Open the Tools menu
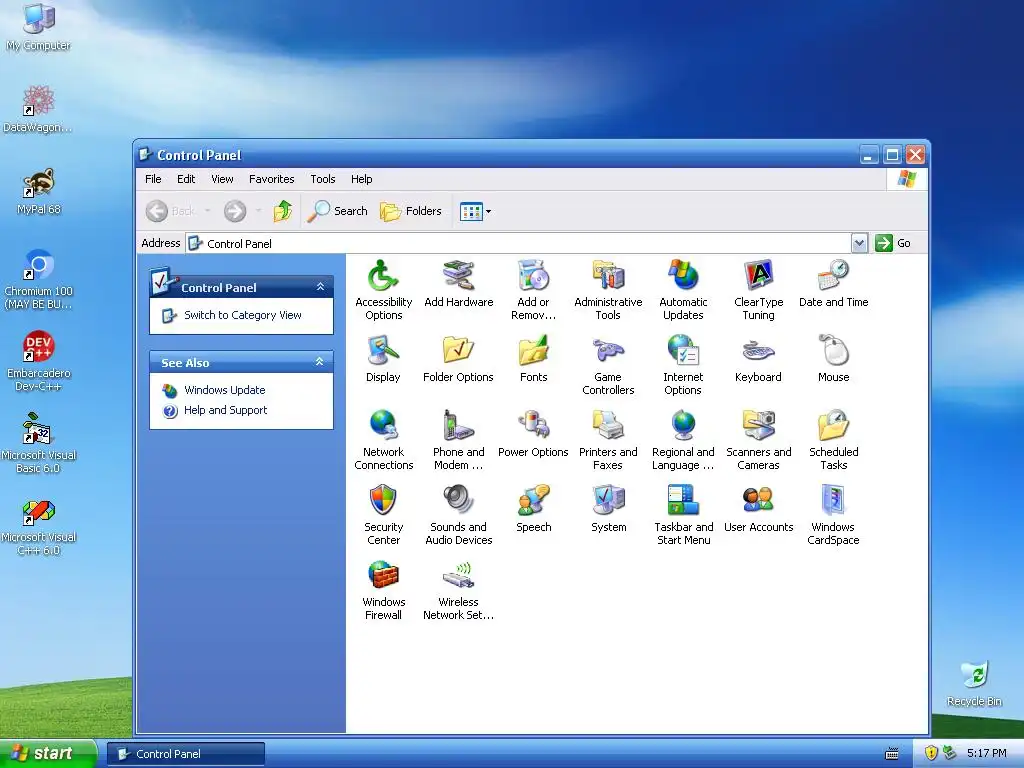1024x768 pixels. 323,179
